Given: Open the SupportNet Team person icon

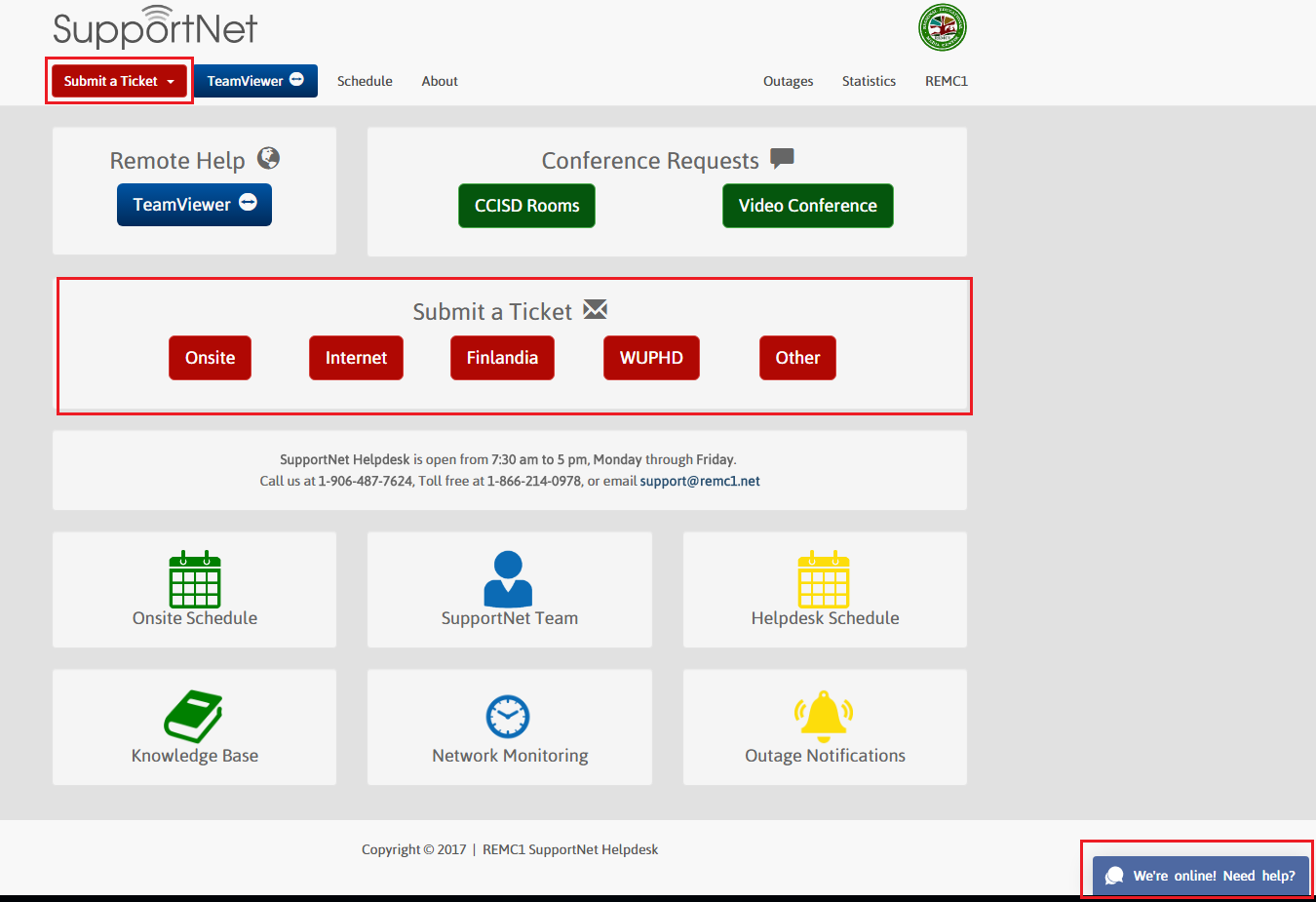Looking at the screenshot, I should tap(508, 579).
